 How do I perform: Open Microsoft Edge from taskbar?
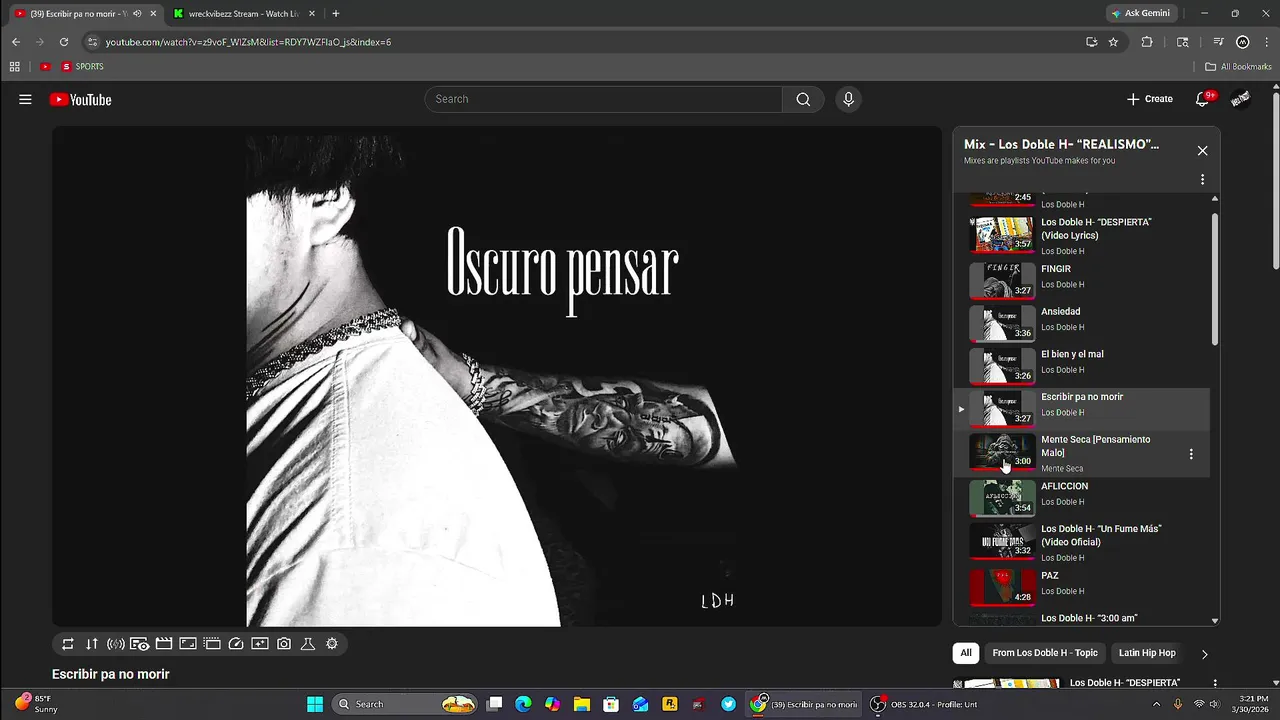[523, 704]
